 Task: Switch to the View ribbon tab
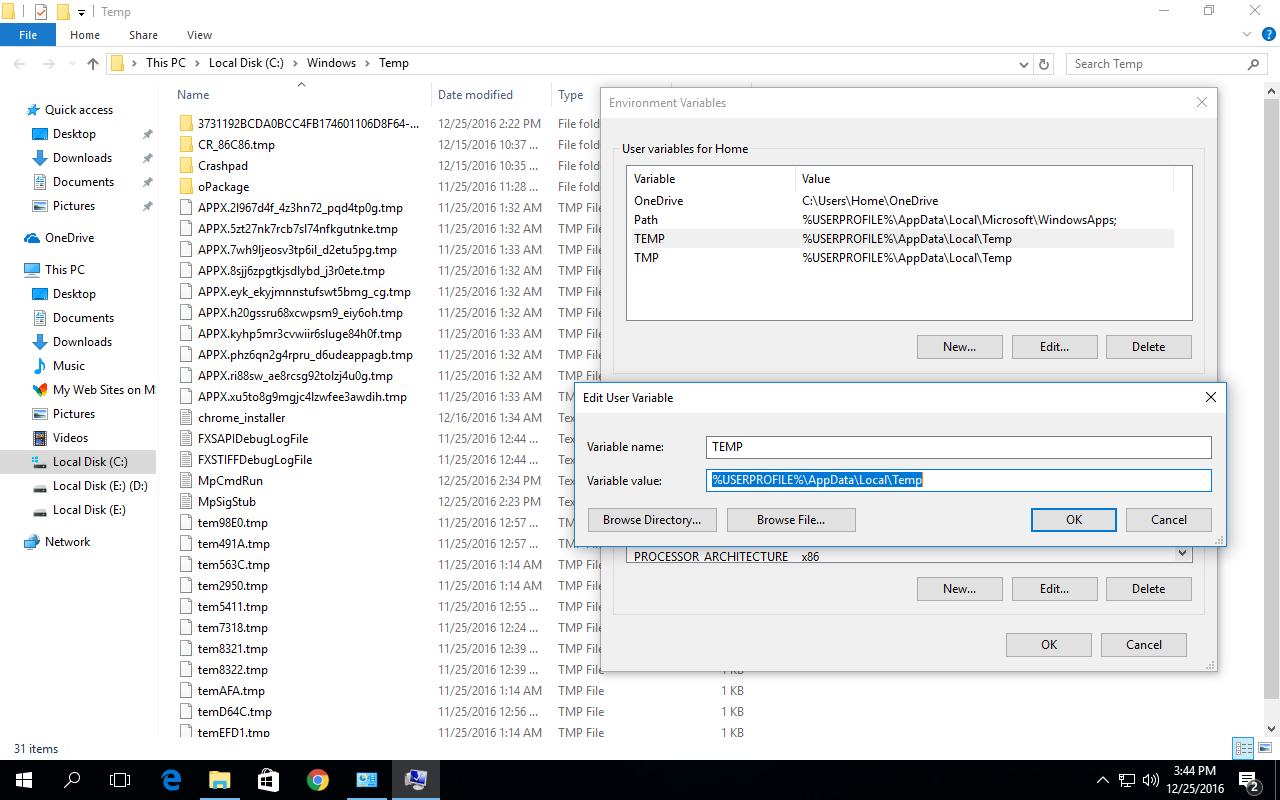(198, 34)
